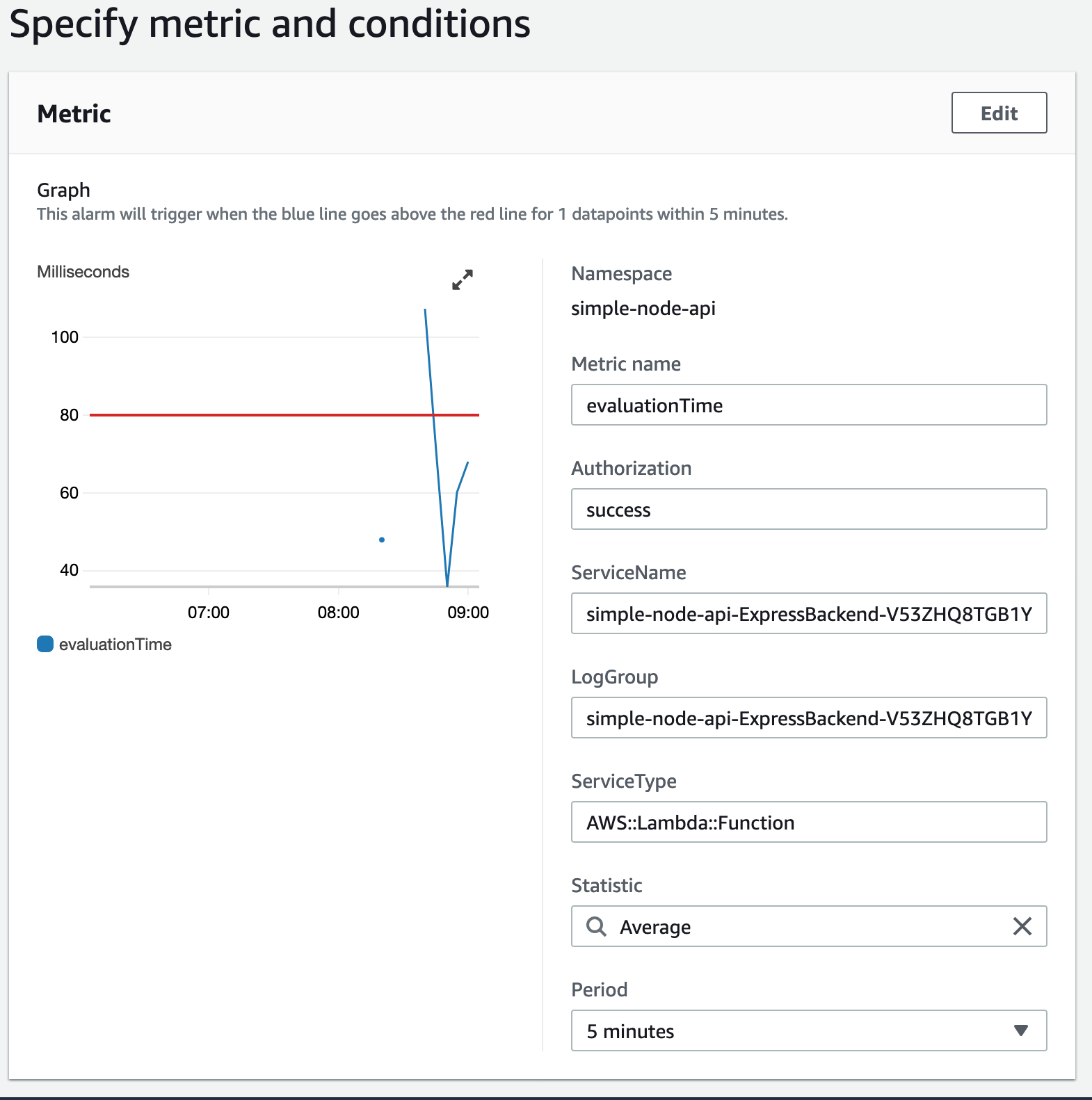Clear the Statistic field with the X icon
1092x1100 pixels.
(x=1022, y=926)
